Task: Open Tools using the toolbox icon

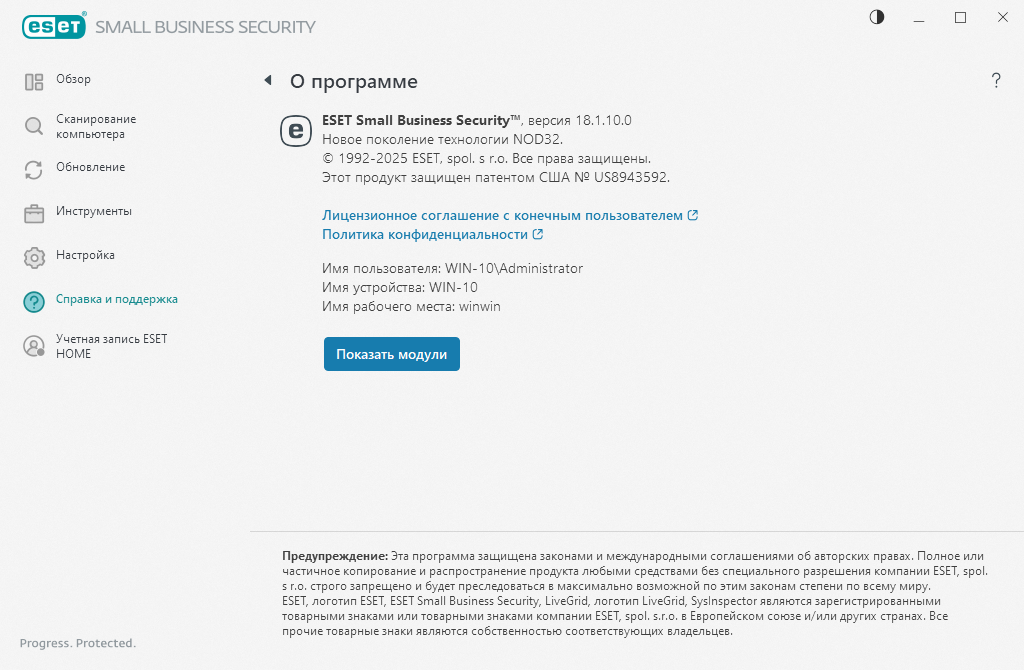Action: 34,212
